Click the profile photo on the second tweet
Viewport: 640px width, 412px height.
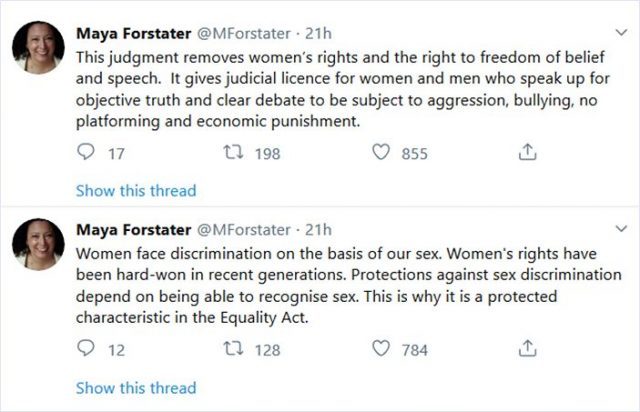click(x=39, y=244)
